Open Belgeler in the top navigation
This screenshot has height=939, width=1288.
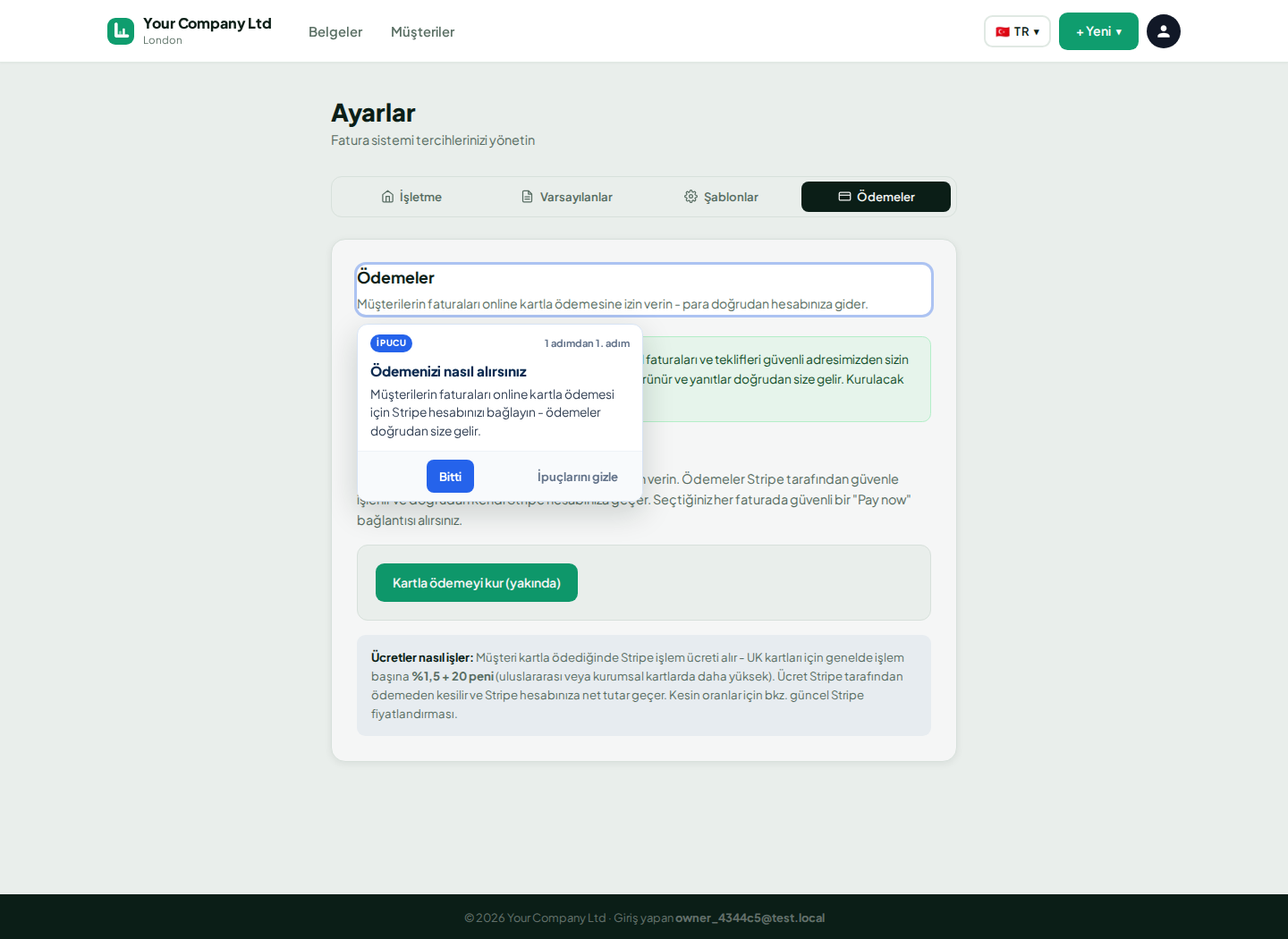(x=335, y=32)
